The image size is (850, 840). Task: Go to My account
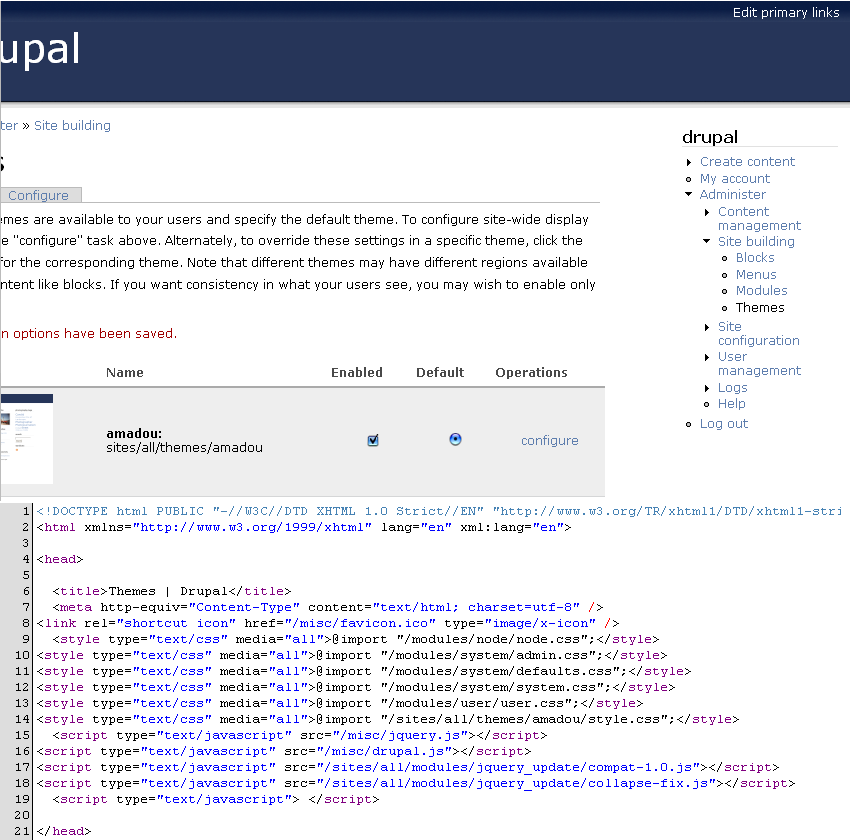click(x=735, y=178)
